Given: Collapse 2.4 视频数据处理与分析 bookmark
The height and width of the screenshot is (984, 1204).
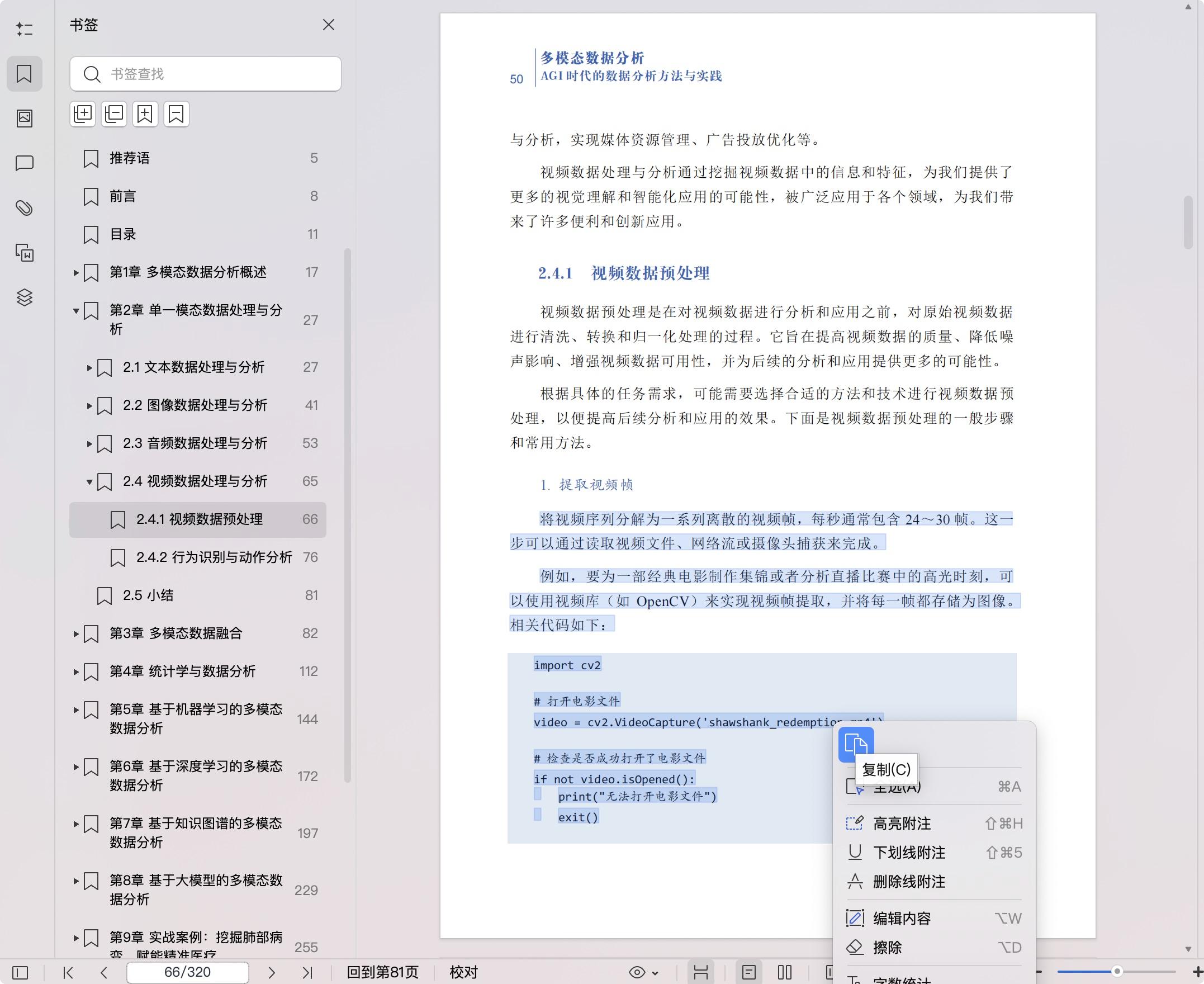Looking at the screenshot, I should (x=89, y=482).
